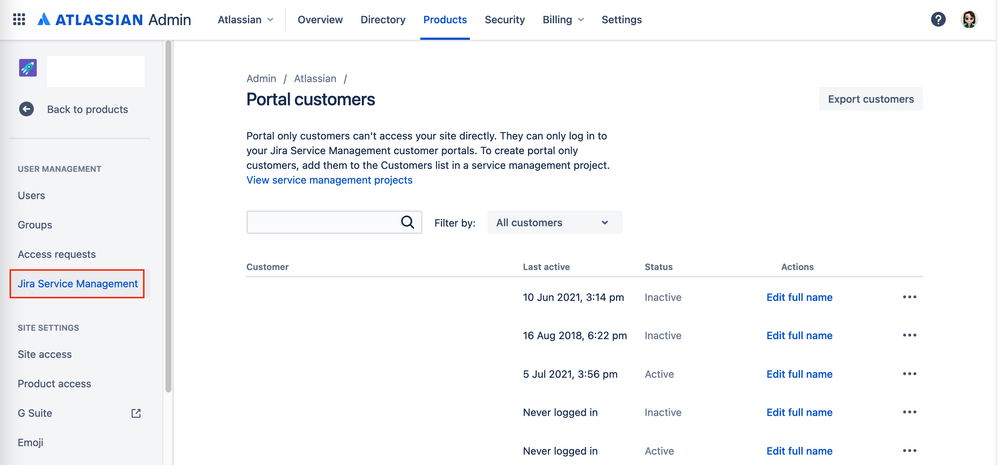Open actions menu for 10 Jun 2021 customer
This screenshot has height=465, width=998.
[909, 297]
